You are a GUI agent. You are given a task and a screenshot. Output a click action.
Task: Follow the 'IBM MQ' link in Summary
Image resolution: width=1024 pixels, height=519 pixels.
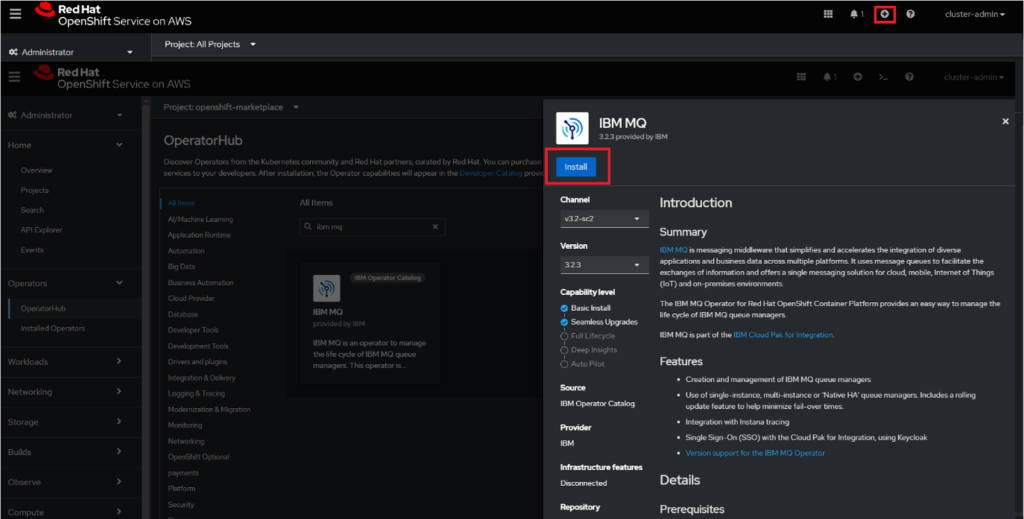[x=673, y=250]
